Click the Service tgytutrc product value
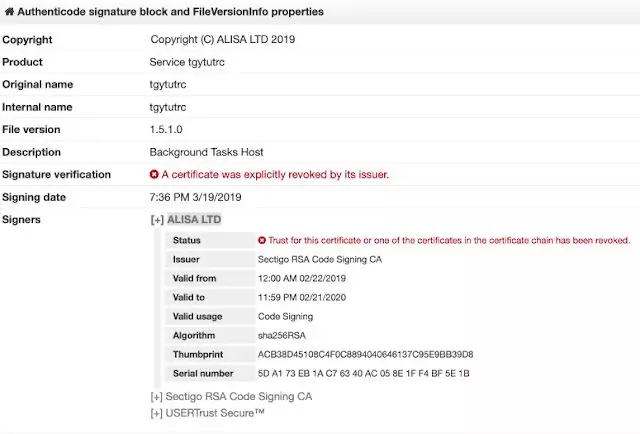 pos(187,62)
